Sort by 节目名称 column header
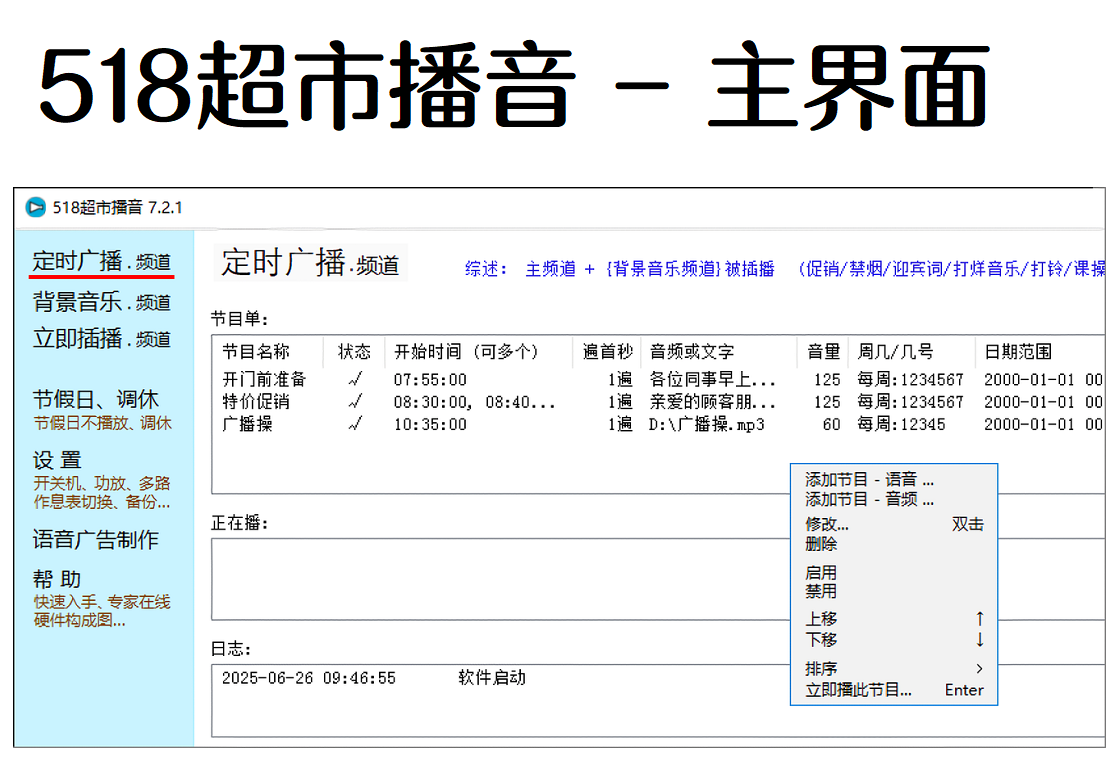 click(x=256, y=352)
